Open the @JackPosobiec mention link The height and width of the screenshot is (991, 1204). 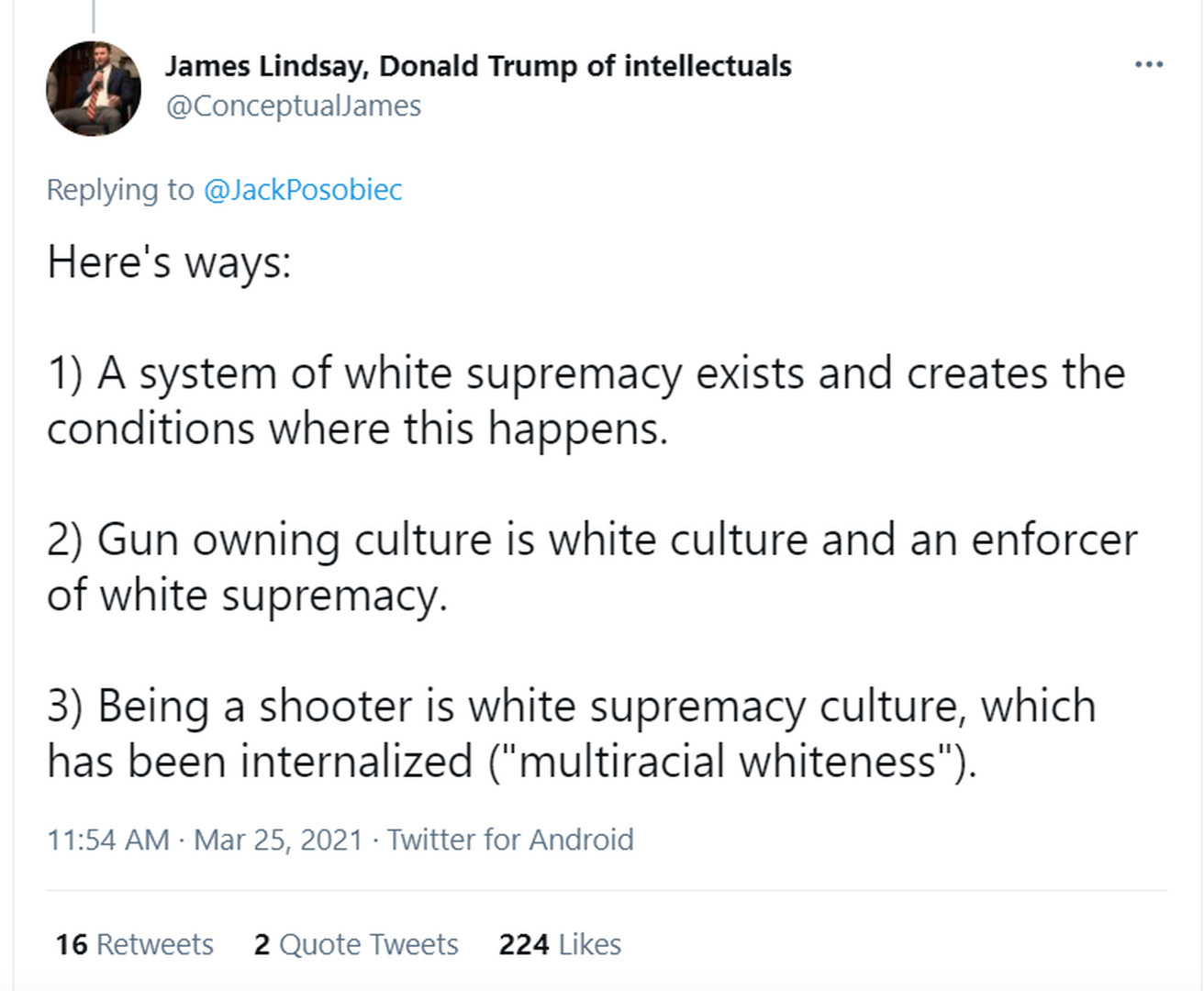pyautogui.click(x=302, y=190)
